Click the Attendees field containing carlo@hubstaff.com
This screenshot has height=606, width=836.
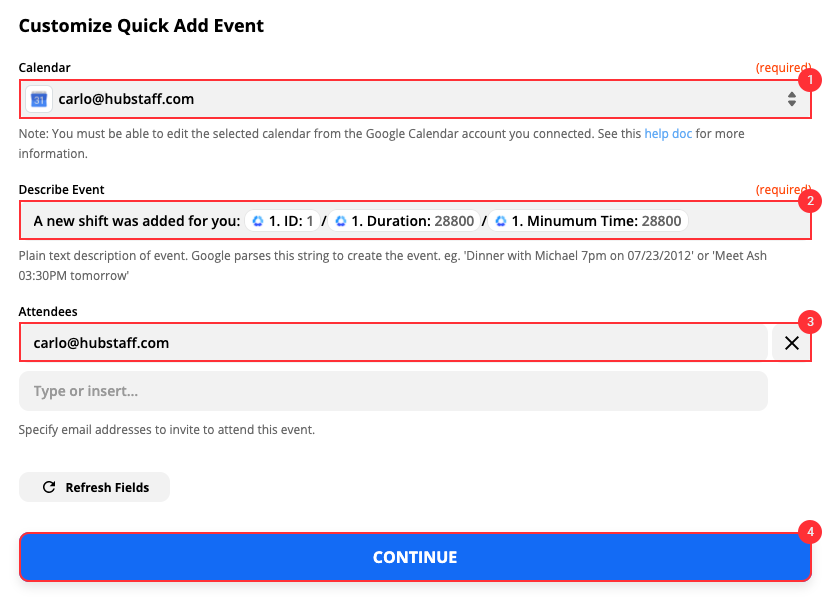[x=392, y=343]
